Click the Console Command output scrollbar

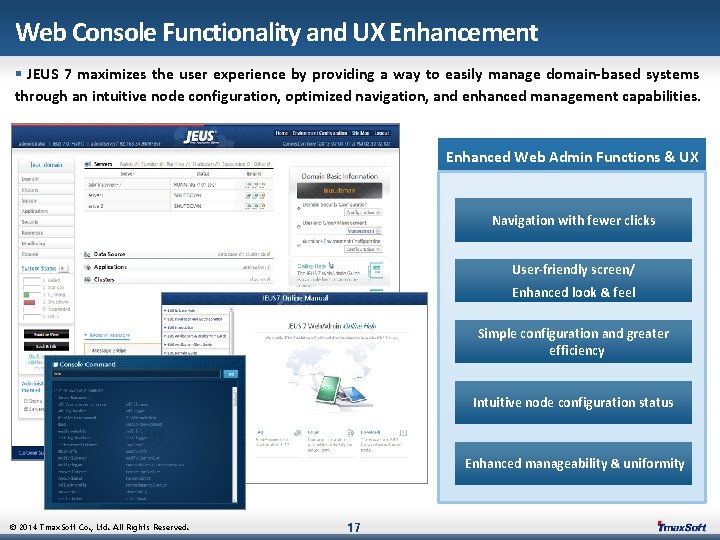coord(235,444)
